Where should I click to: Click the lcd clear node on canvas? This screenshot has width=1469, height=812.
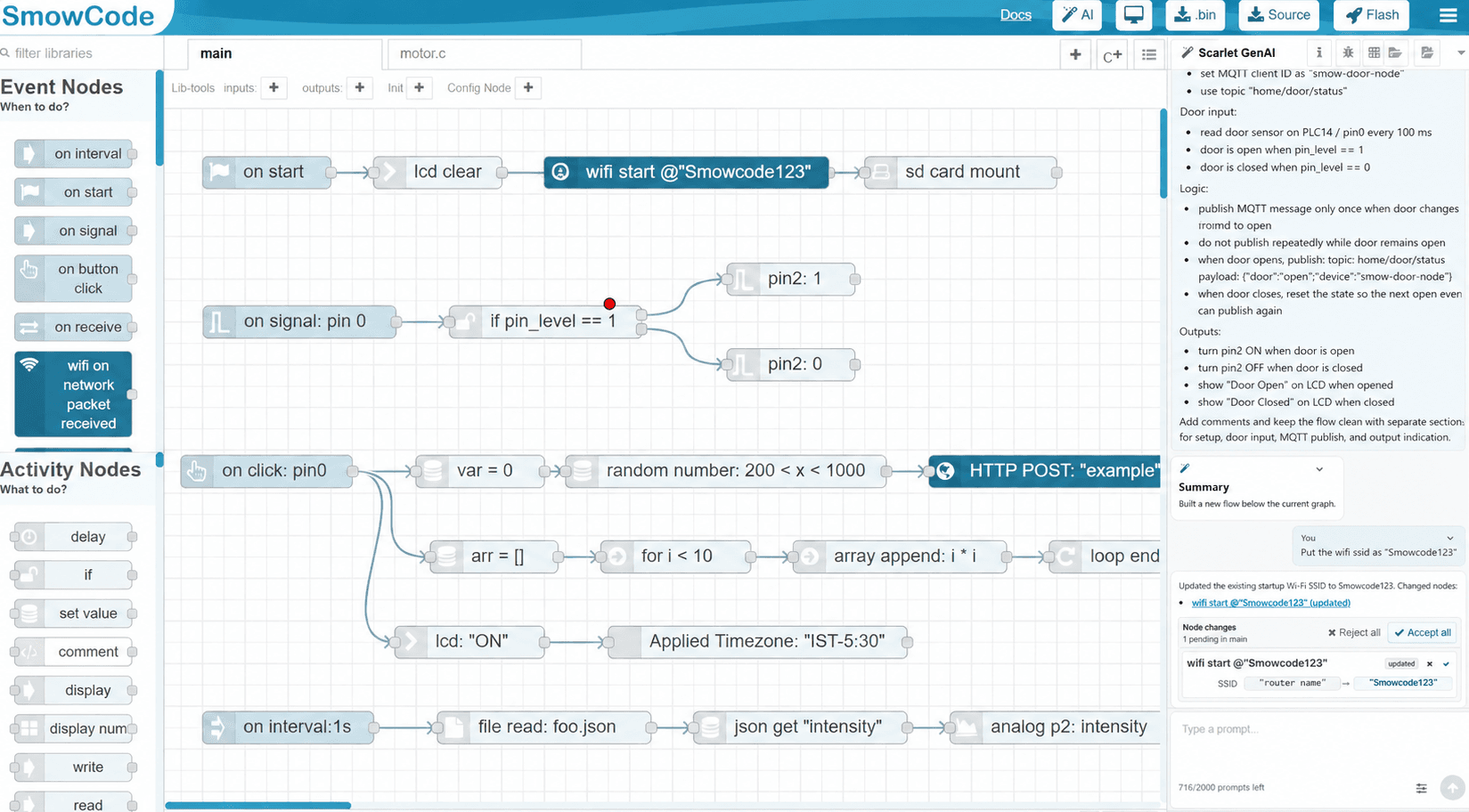click(437, 172)
